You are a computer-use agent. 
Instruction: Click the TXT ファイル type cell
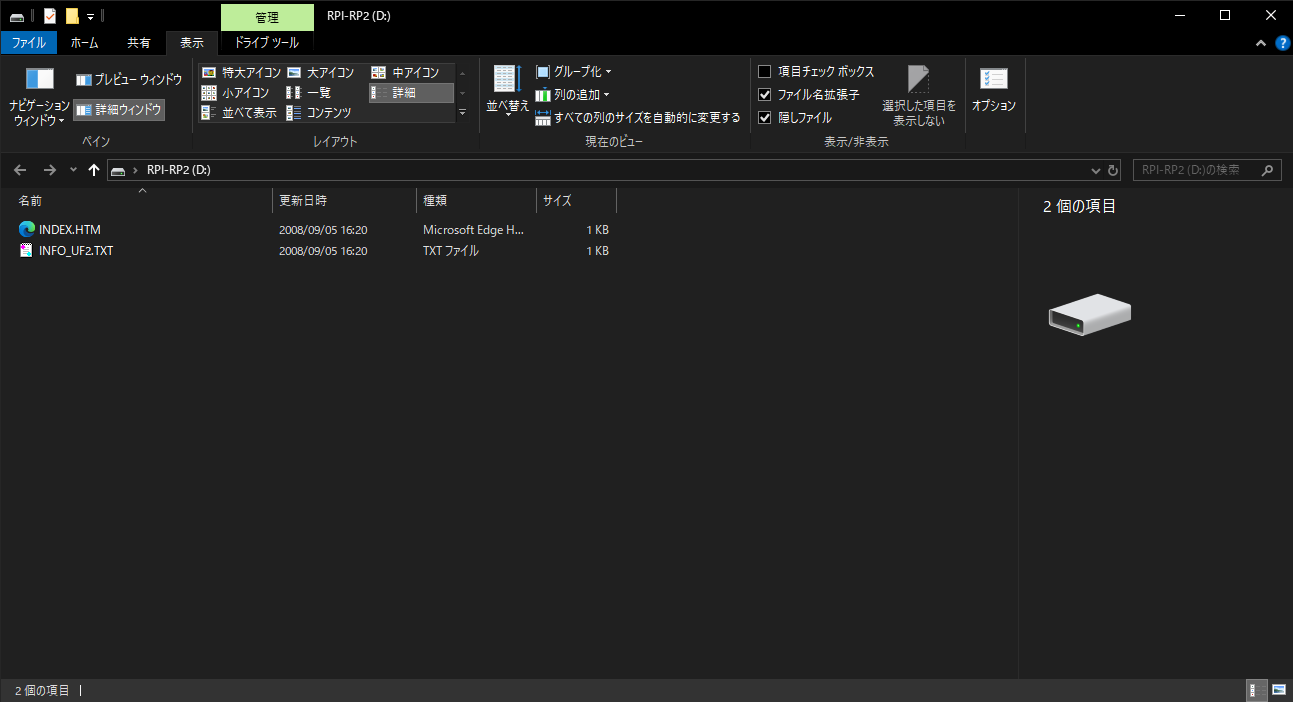pos(451,251)
